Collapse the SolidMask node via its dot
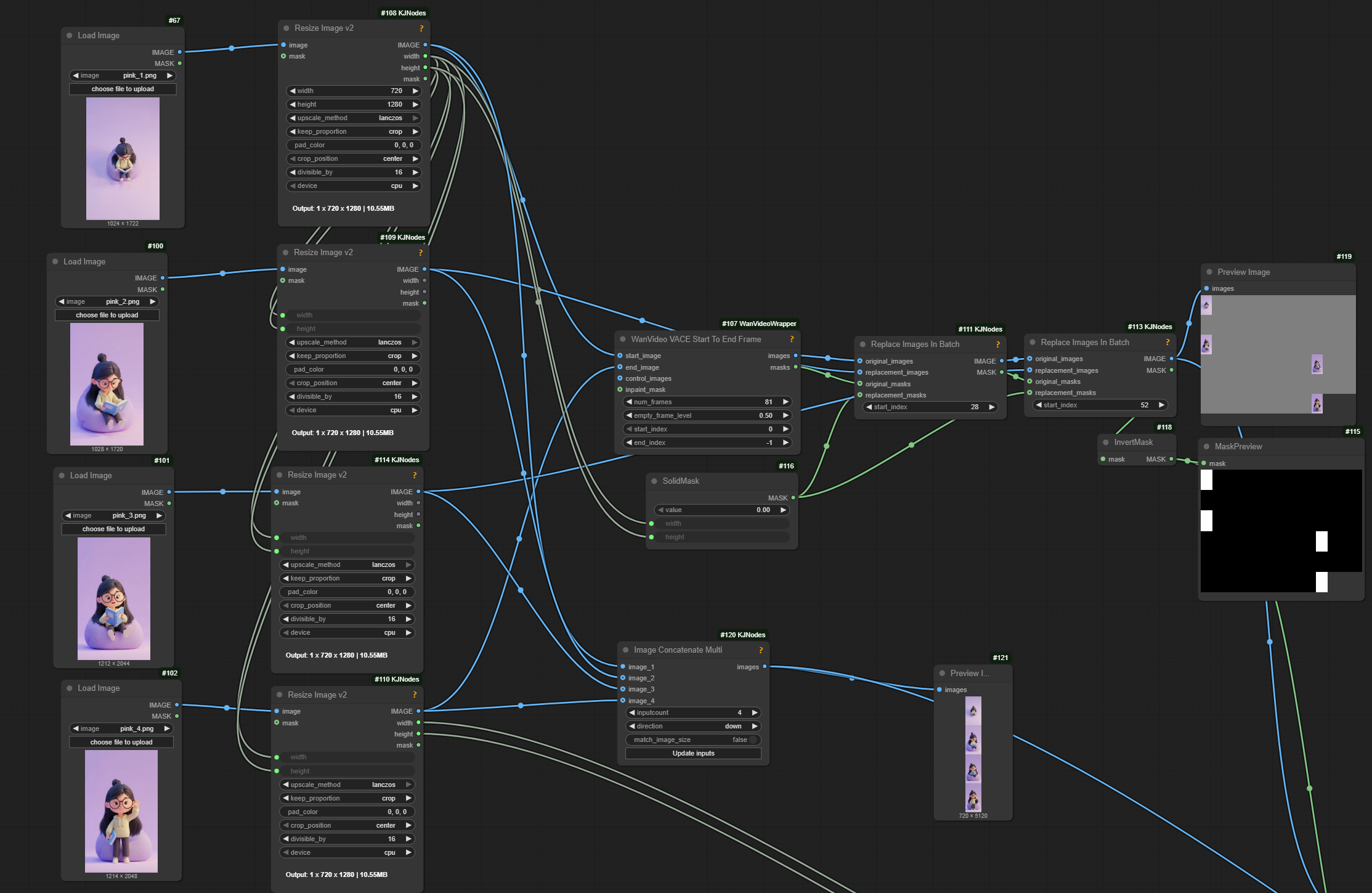 click(654, 481)
